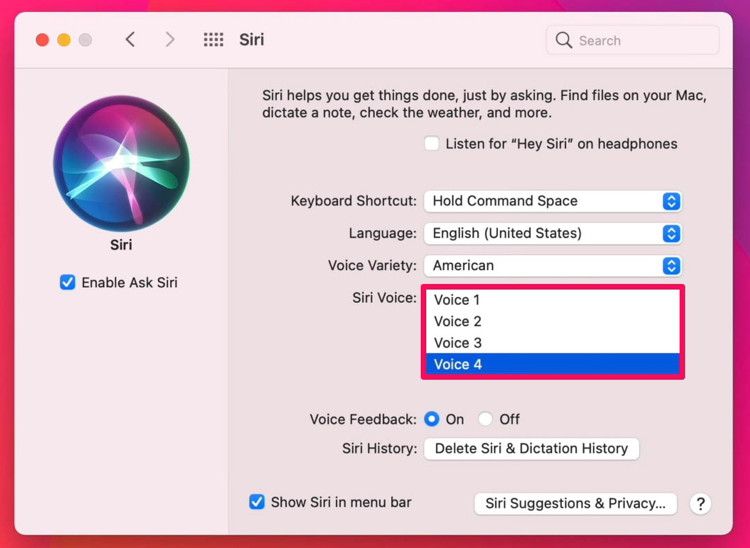750x548 pixels.
Task: Open help with the question mark button
Action: click(700, 504)
